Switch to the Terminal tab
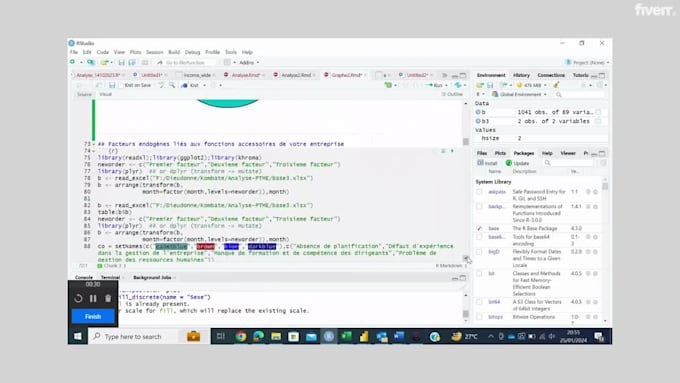The width and height of the screenshot is (680, 383). [110, 278]
